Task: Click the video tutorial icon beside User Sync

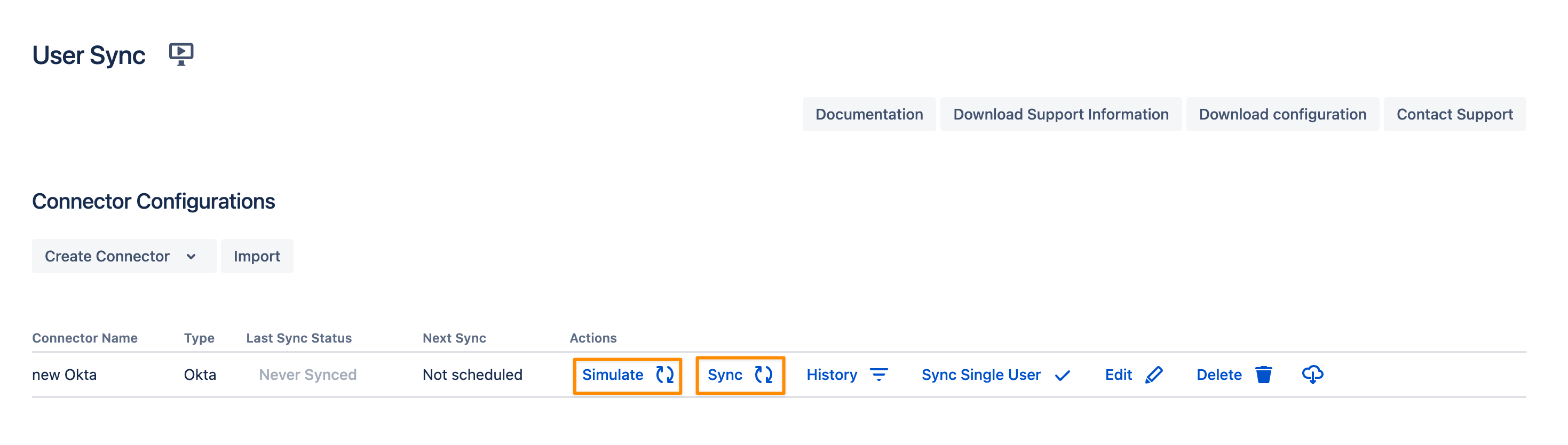Action: [x=181, y=54]
